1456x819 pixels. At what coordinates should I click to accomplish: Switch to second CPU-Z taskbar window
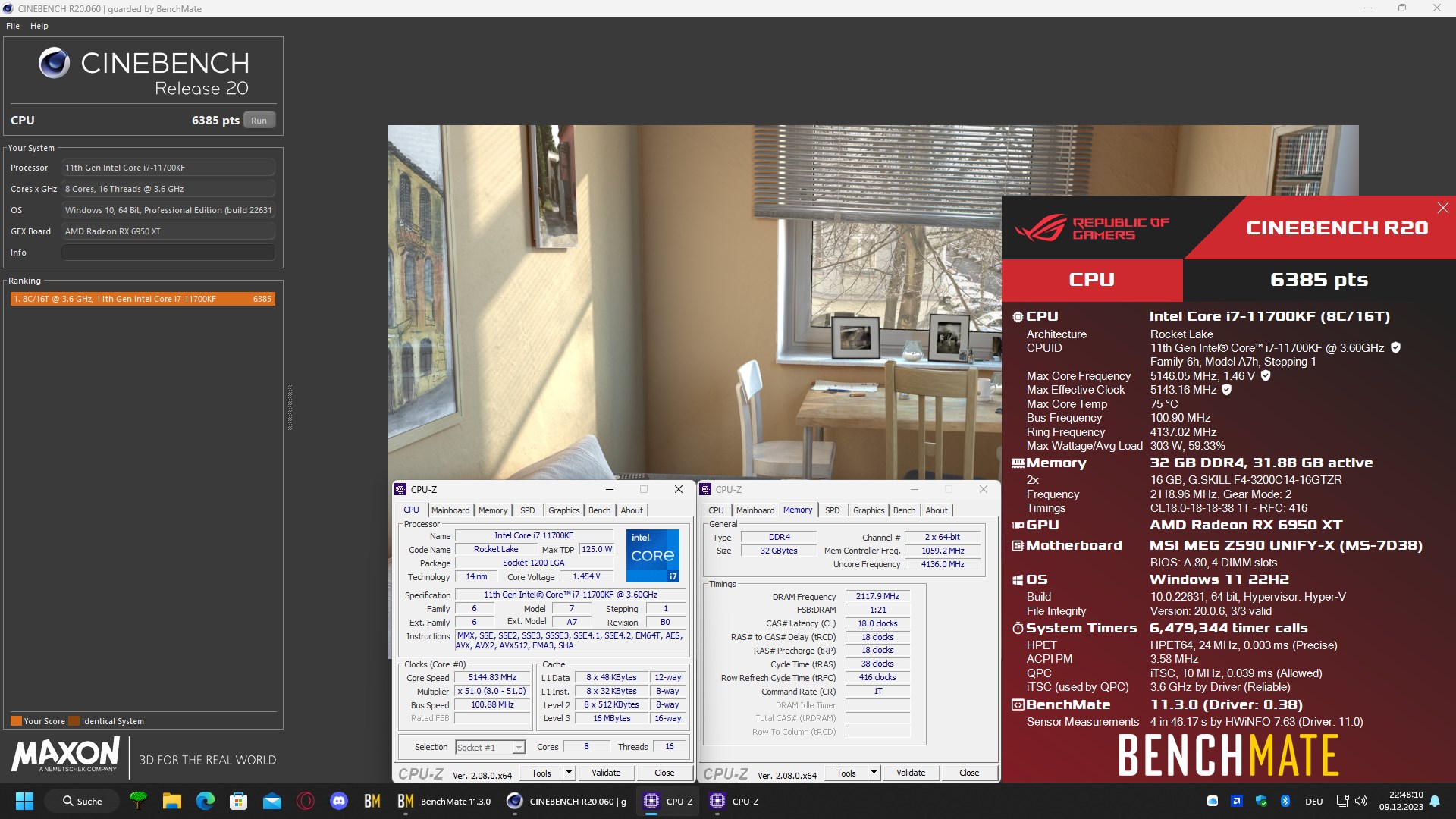[x=734, y=801]
